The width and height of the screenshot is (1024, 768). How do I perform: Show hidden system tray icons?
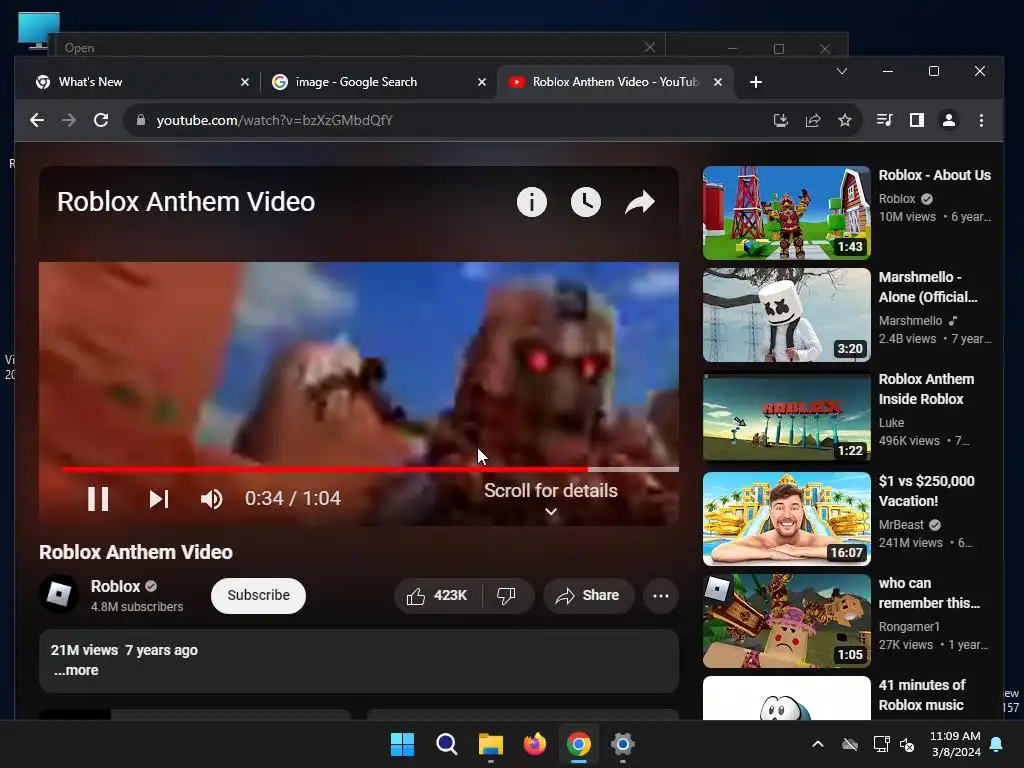click(818, 744)
